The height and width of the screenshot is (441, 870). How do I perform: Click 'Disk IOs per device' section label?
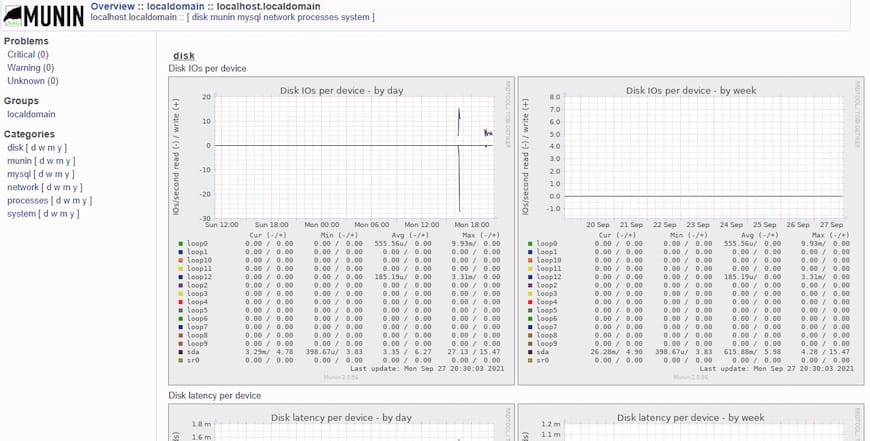click(208, 68)
